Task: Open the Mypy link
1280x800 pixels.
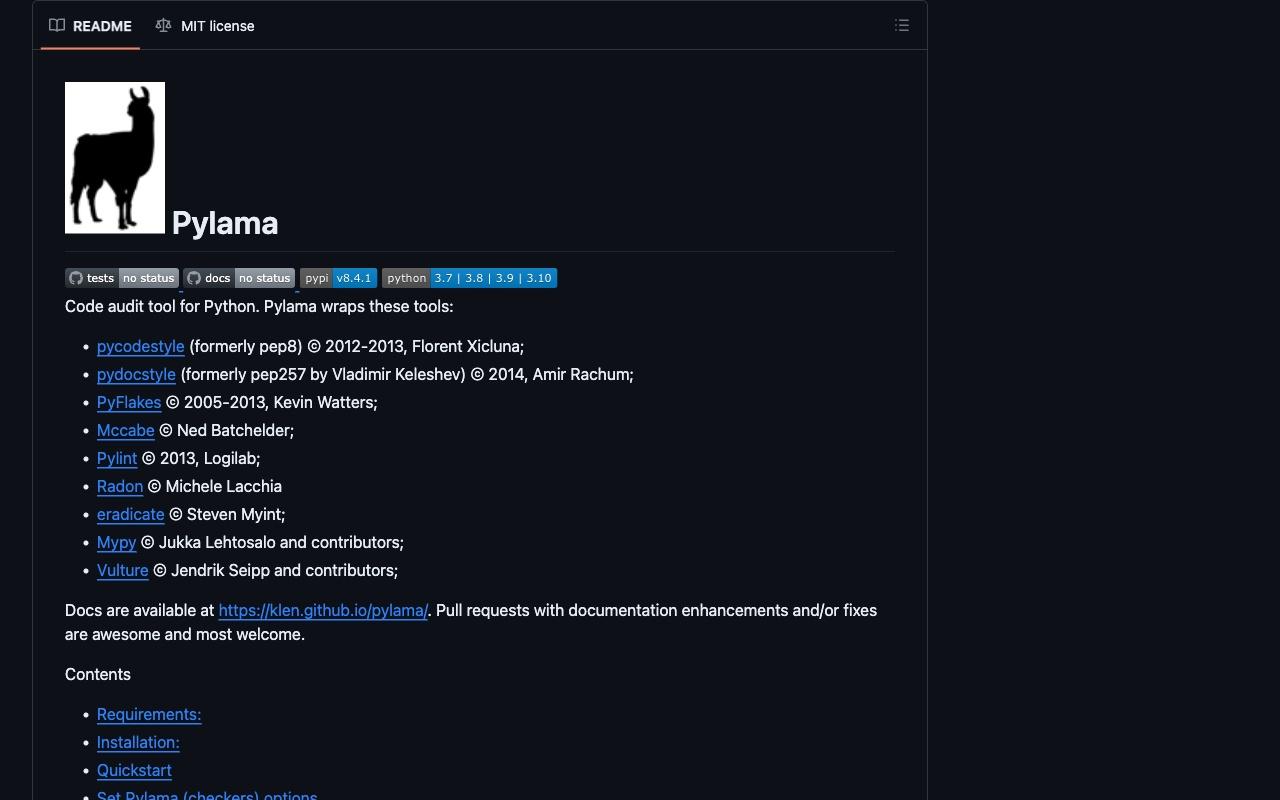Action: (x=116, y=542)
